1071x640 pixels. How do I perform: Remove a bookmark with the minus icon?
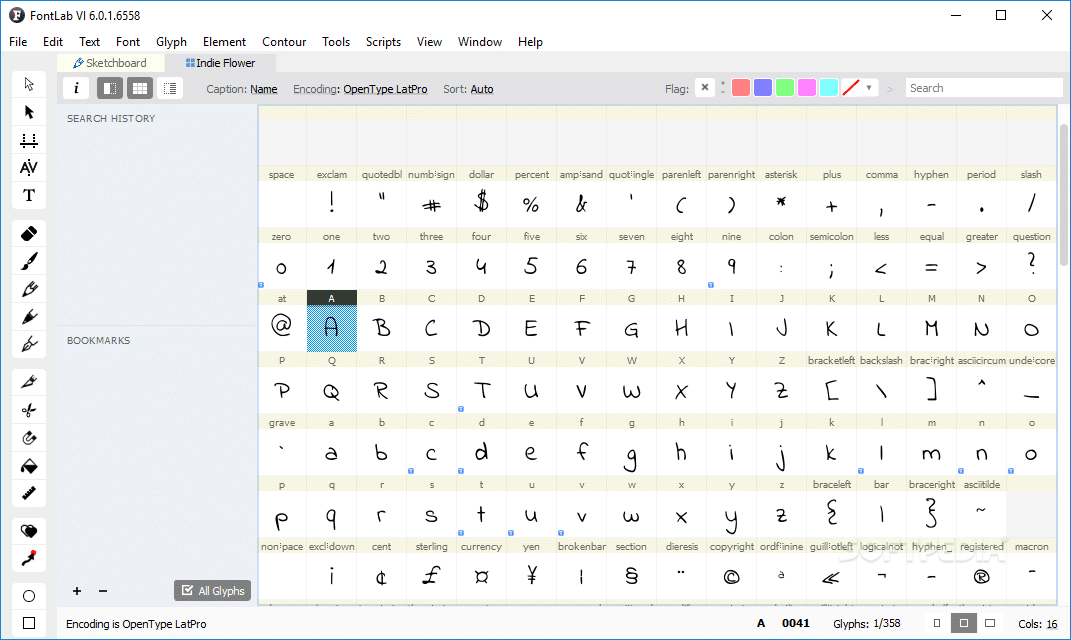(x=102, y=591)
